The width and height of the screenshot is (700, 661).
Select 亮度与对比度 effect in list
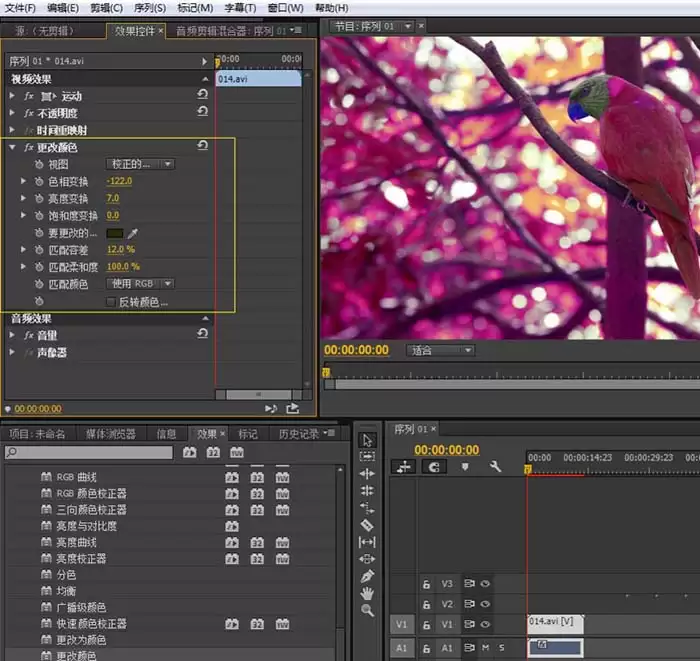(x=86, y=526)
